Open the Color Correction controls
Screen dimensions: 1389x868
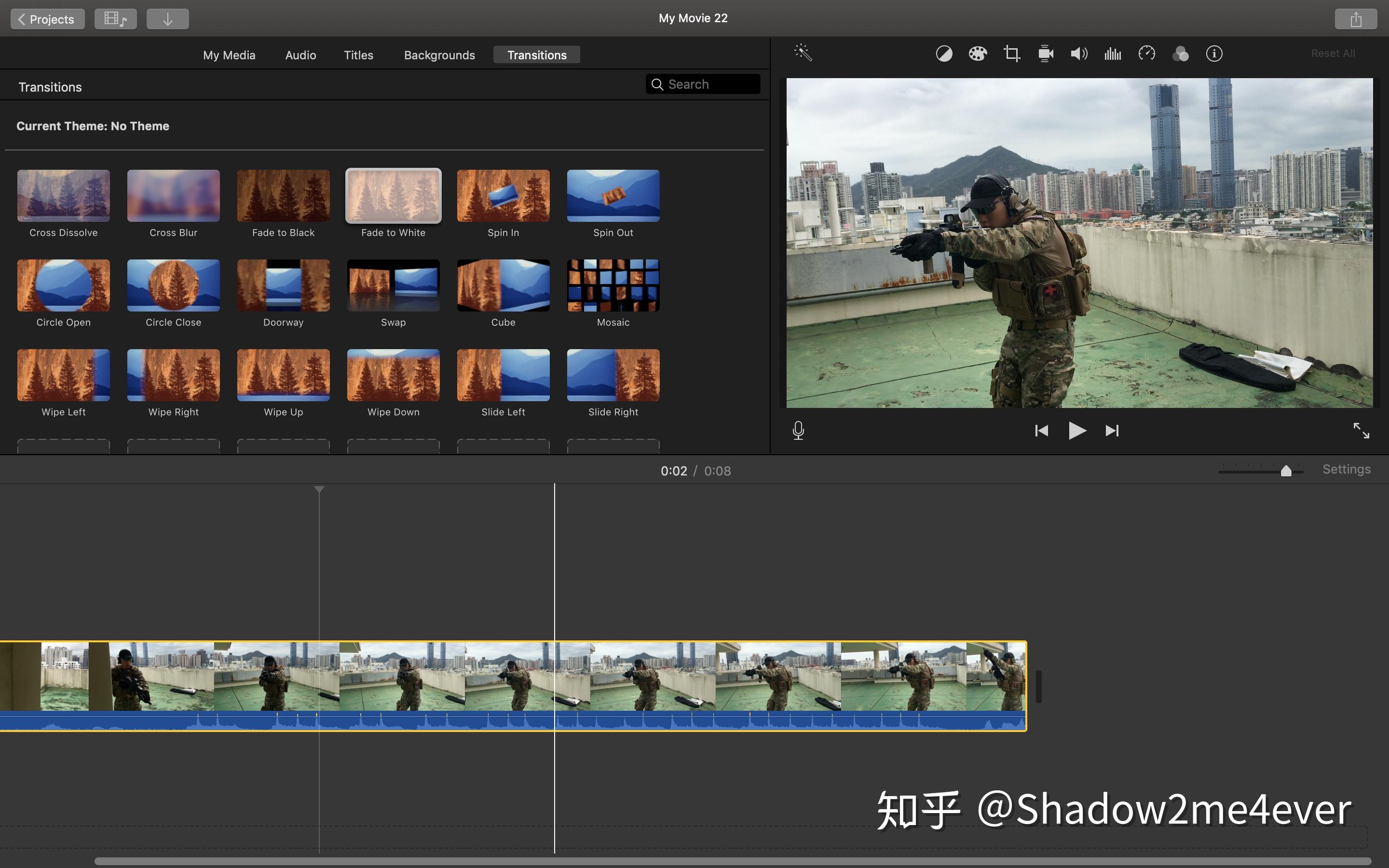(978, 53)
